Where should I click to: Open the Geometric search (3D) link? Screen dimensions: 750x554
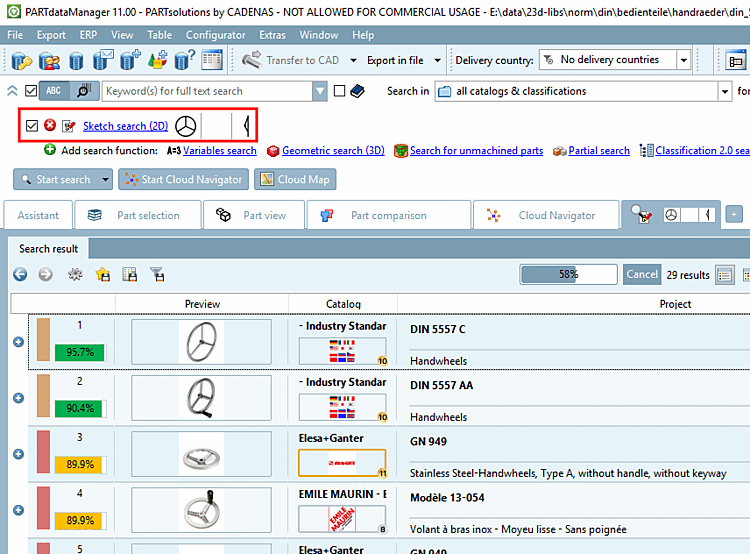point(333,150)
